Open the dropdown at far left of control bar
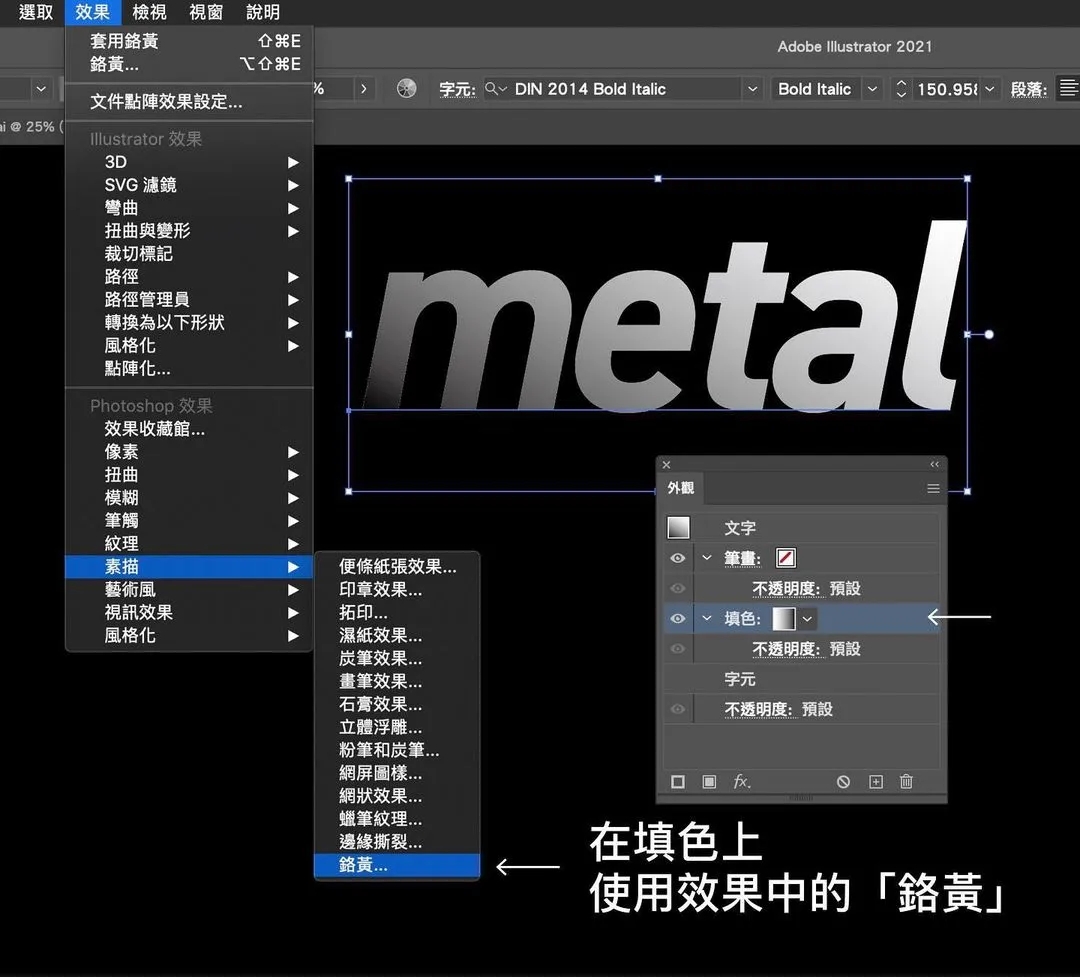 (x=41, y=88)
